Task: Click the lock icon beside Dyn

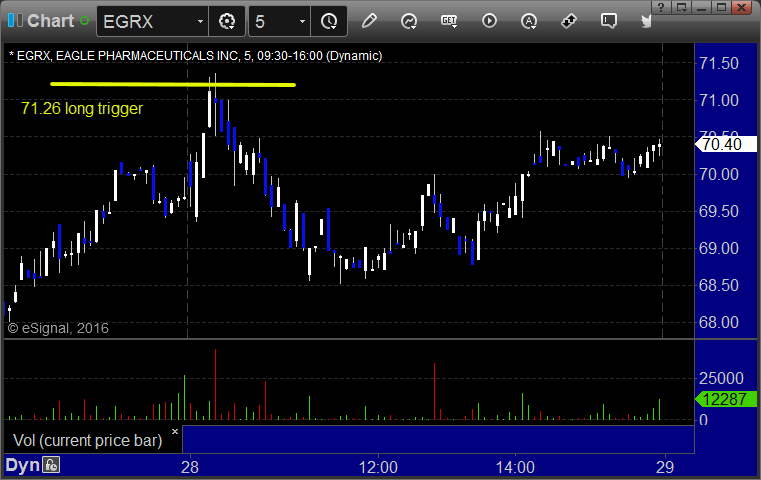Action: (x=51, y=465)
